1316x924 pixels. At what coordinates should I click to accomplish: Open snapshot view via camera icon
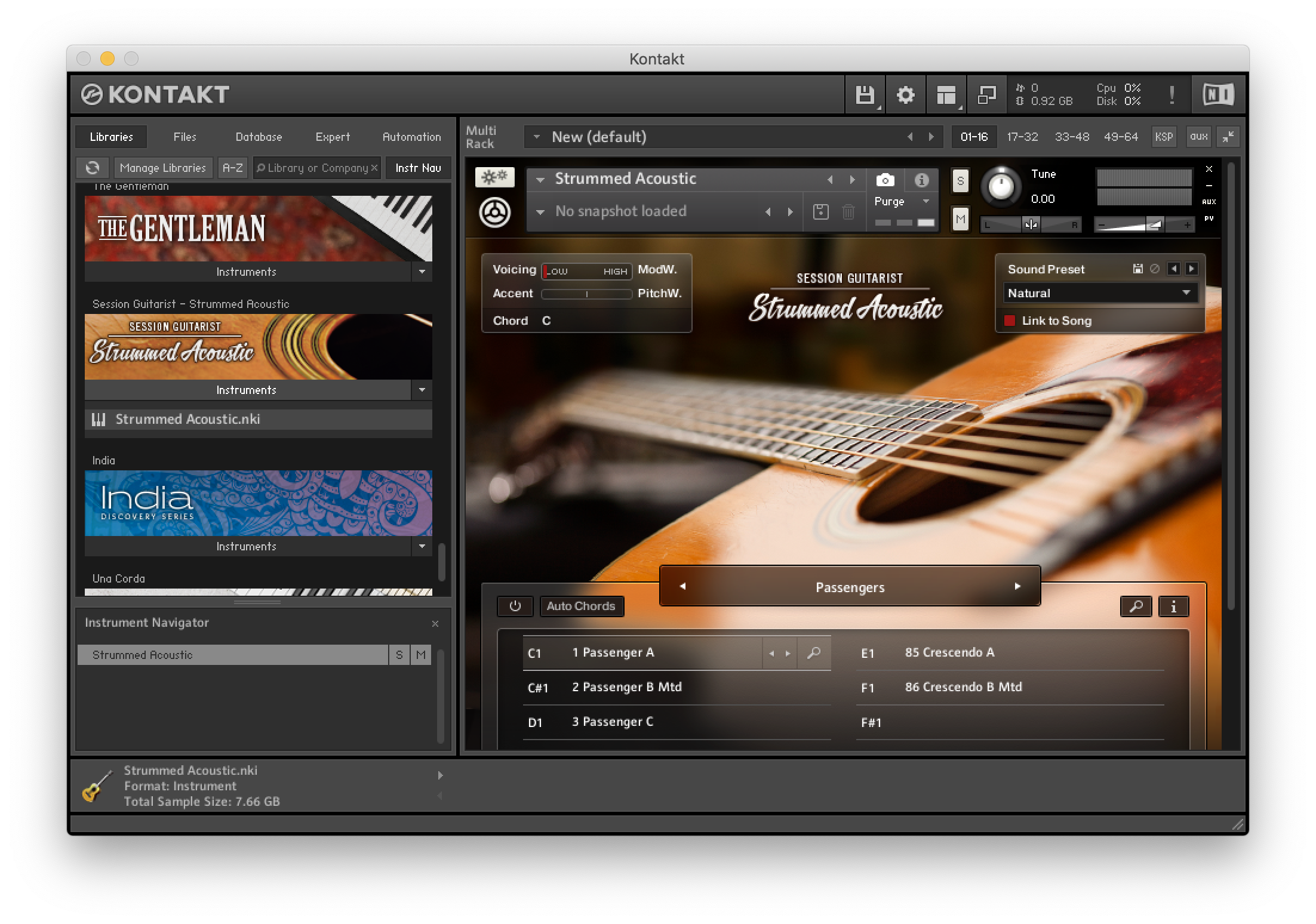pos(885,180)
